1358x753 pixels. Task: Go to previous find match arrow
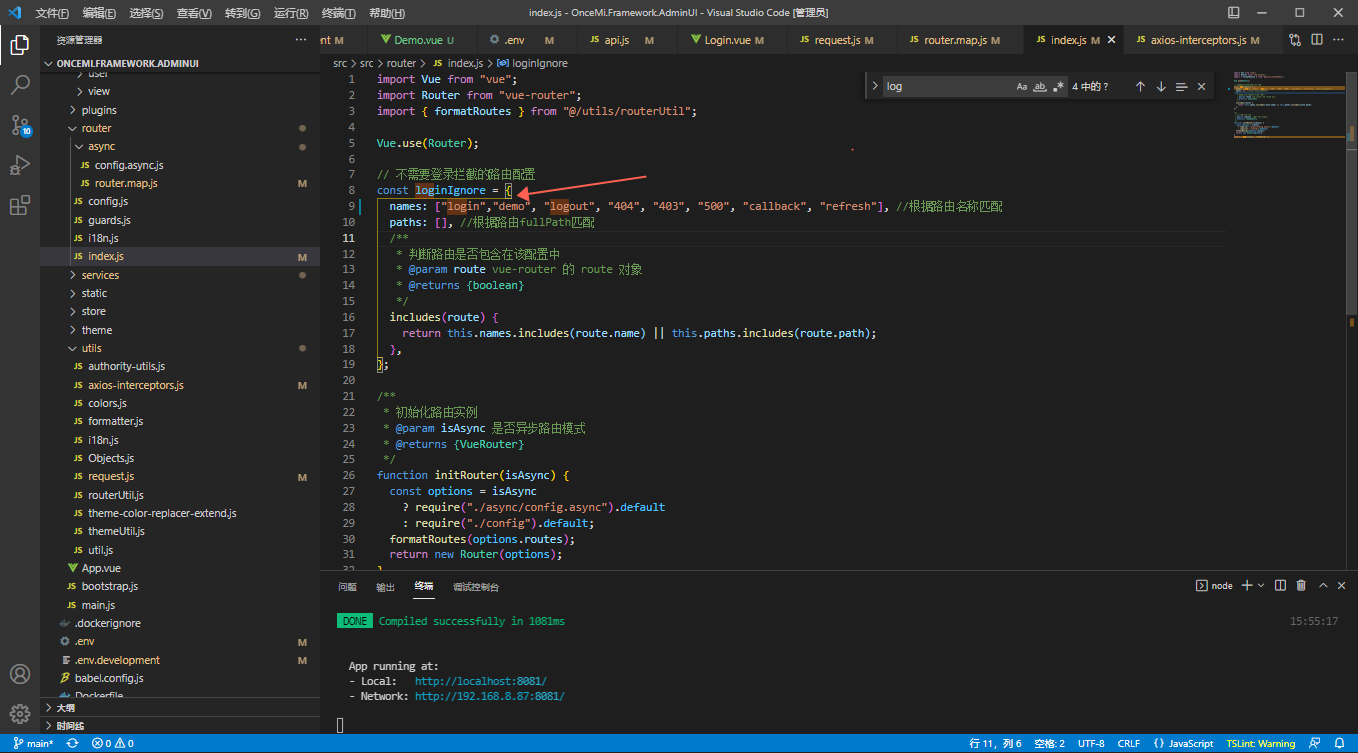pos(1140,87)
